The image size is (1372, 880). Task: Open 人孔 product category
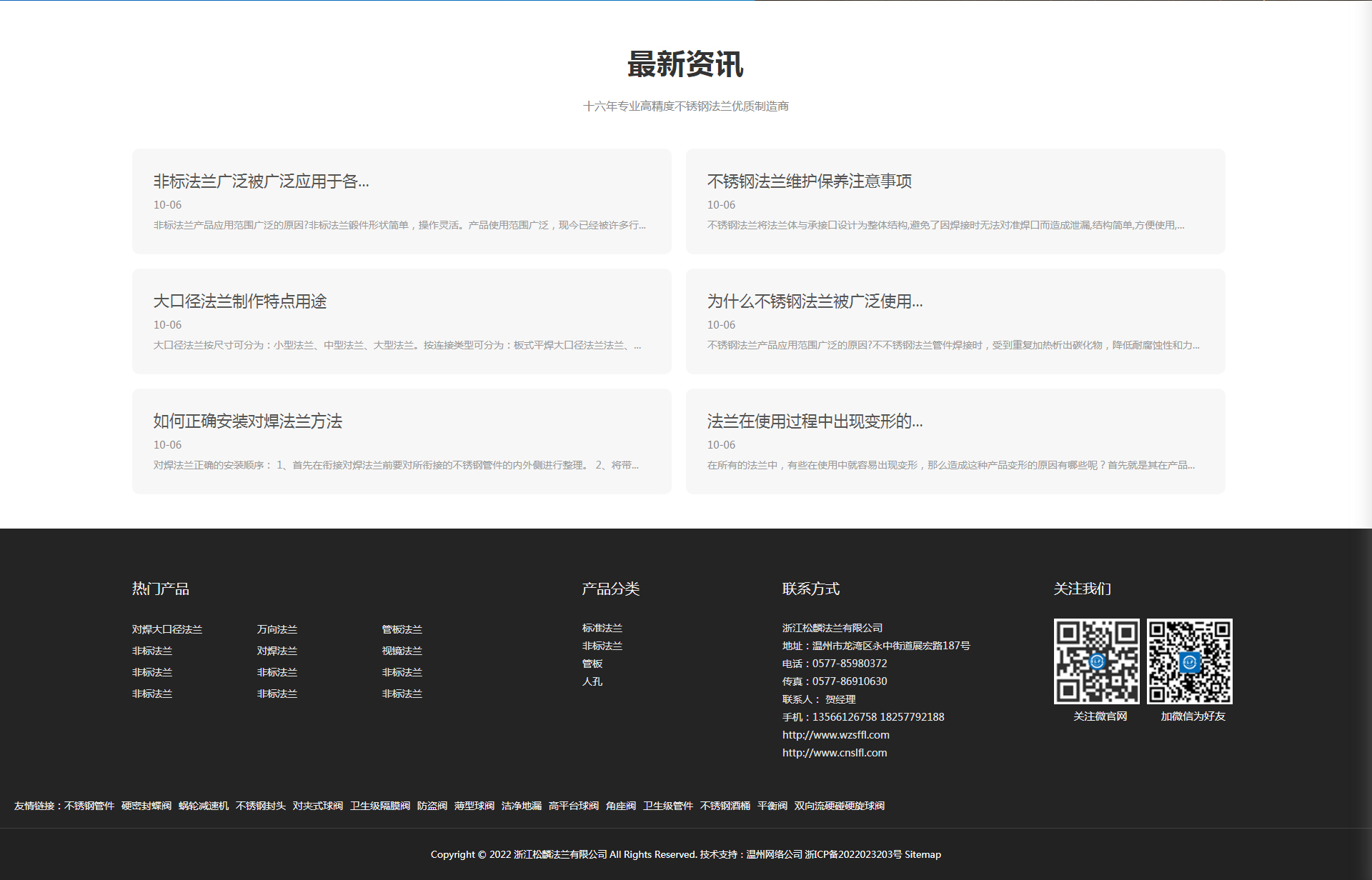[x=592, y=681]
